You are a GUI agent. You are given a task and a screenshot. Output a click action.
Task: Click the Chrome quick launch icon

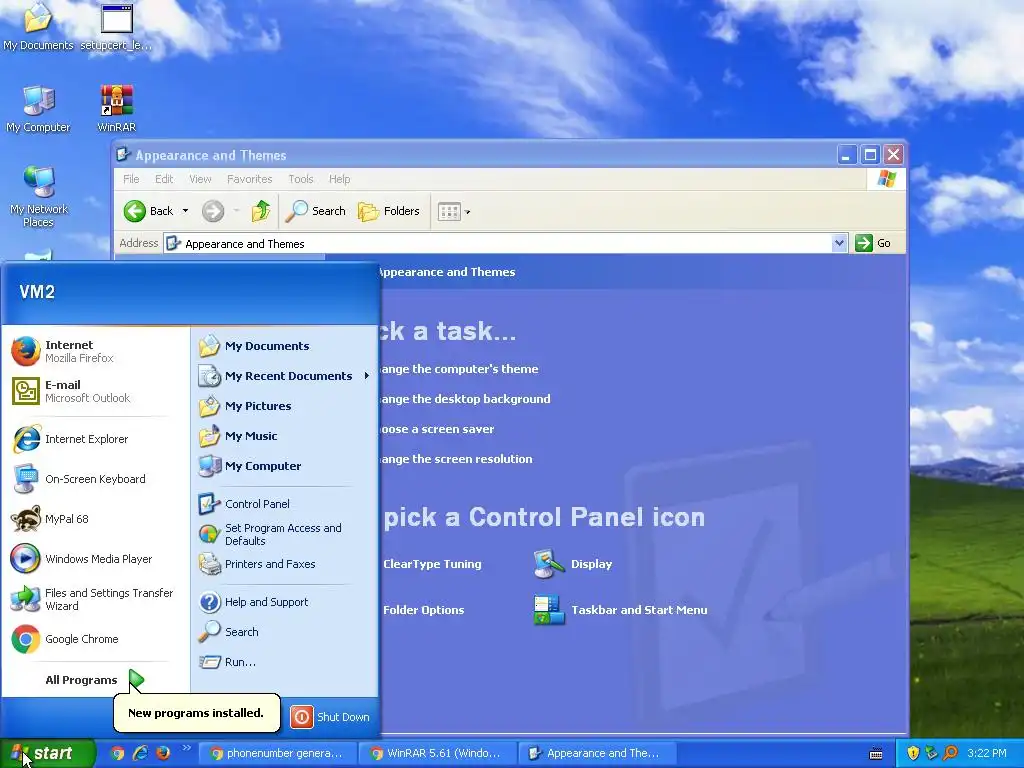point(118,753)
